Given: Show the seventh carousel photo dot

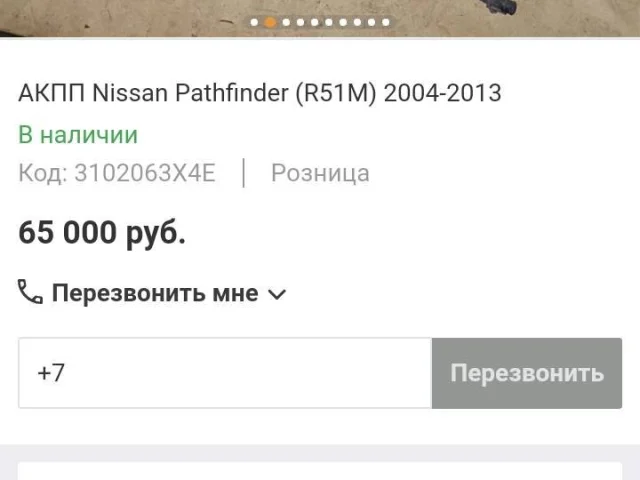Looking at the screenshot, I should (x=343, y=22).
